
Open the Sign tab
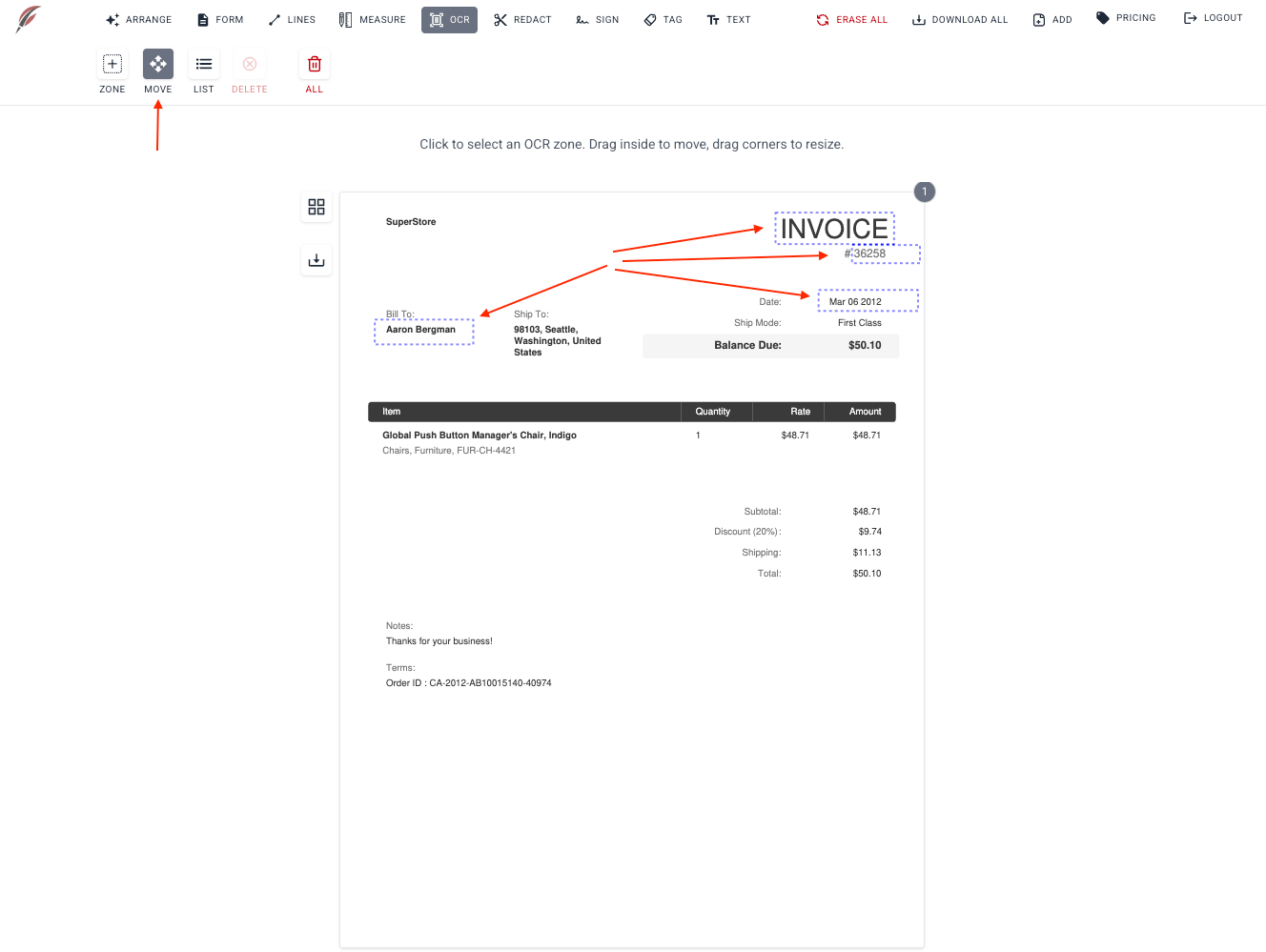(598, 20)
